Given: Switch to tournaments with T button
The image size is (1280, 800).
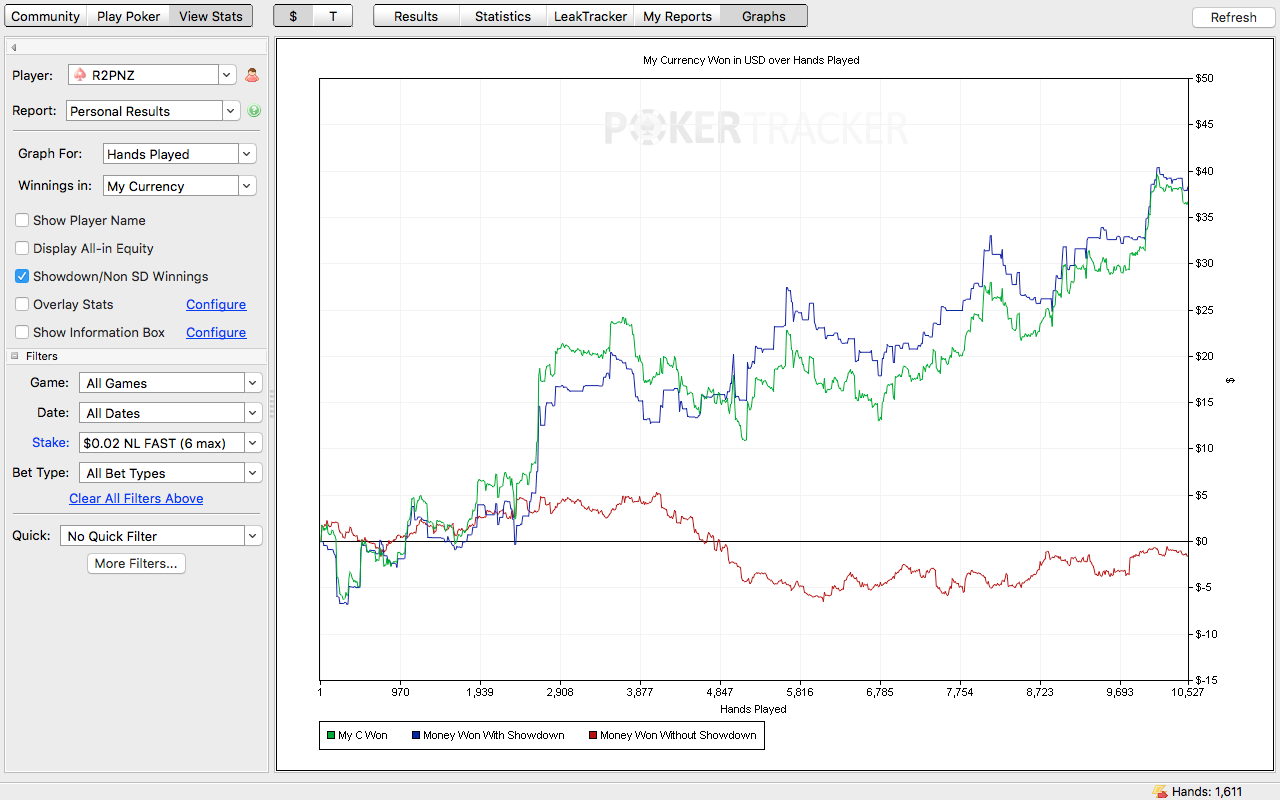Looking at the screenshot, I should (x=333, y=16).
